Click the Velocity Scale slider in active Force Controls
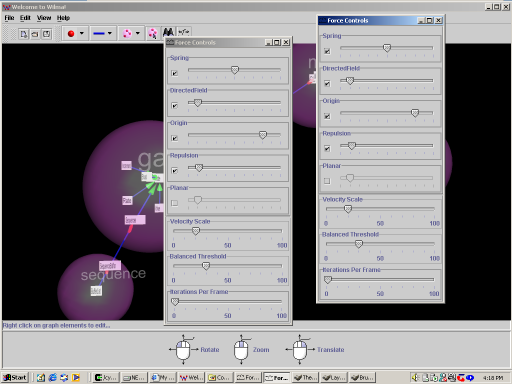The width and height of the screenshot is (512, 384). (x=380, y=209)
